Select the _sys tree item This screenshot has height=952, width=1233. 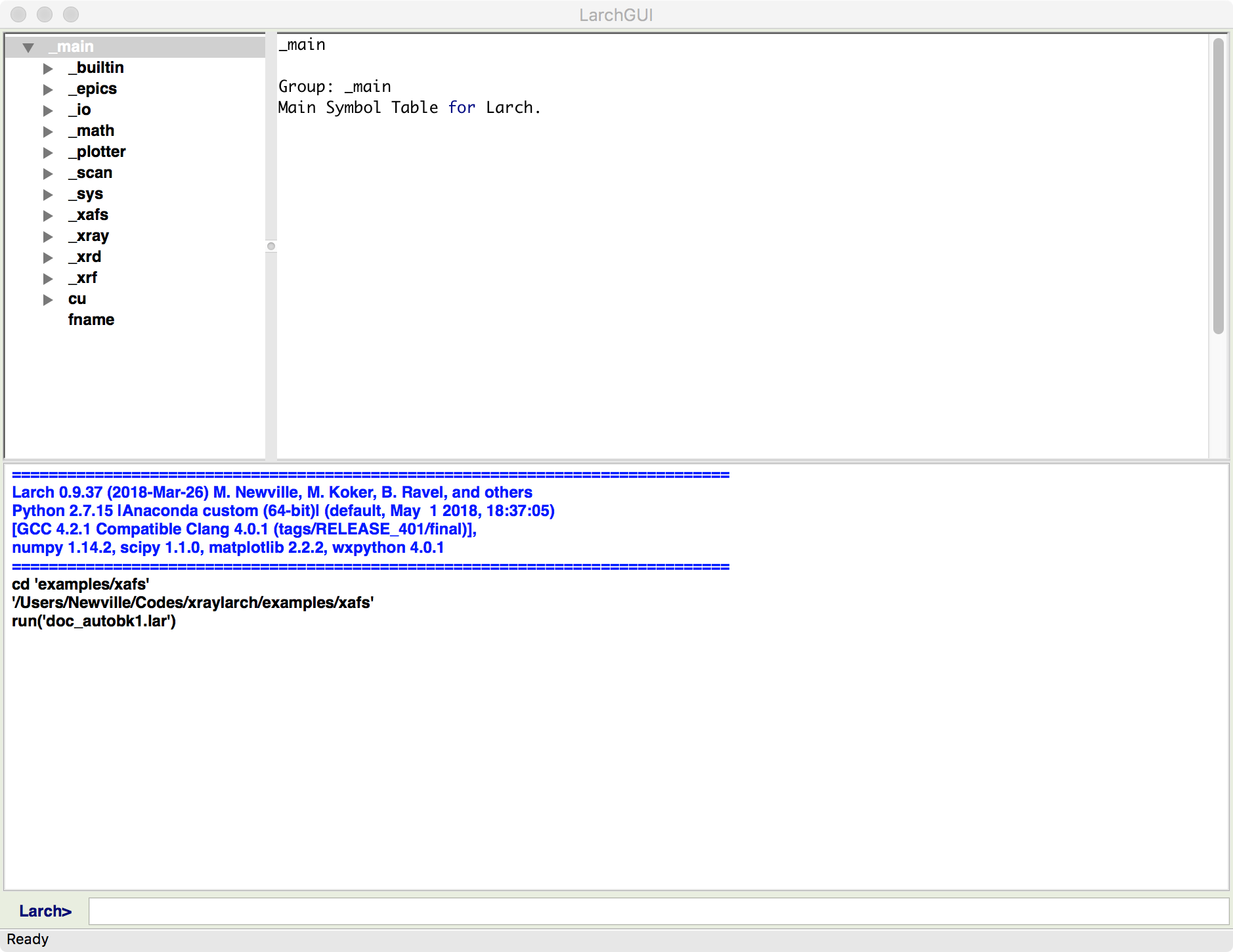click(x=86, y=194)
